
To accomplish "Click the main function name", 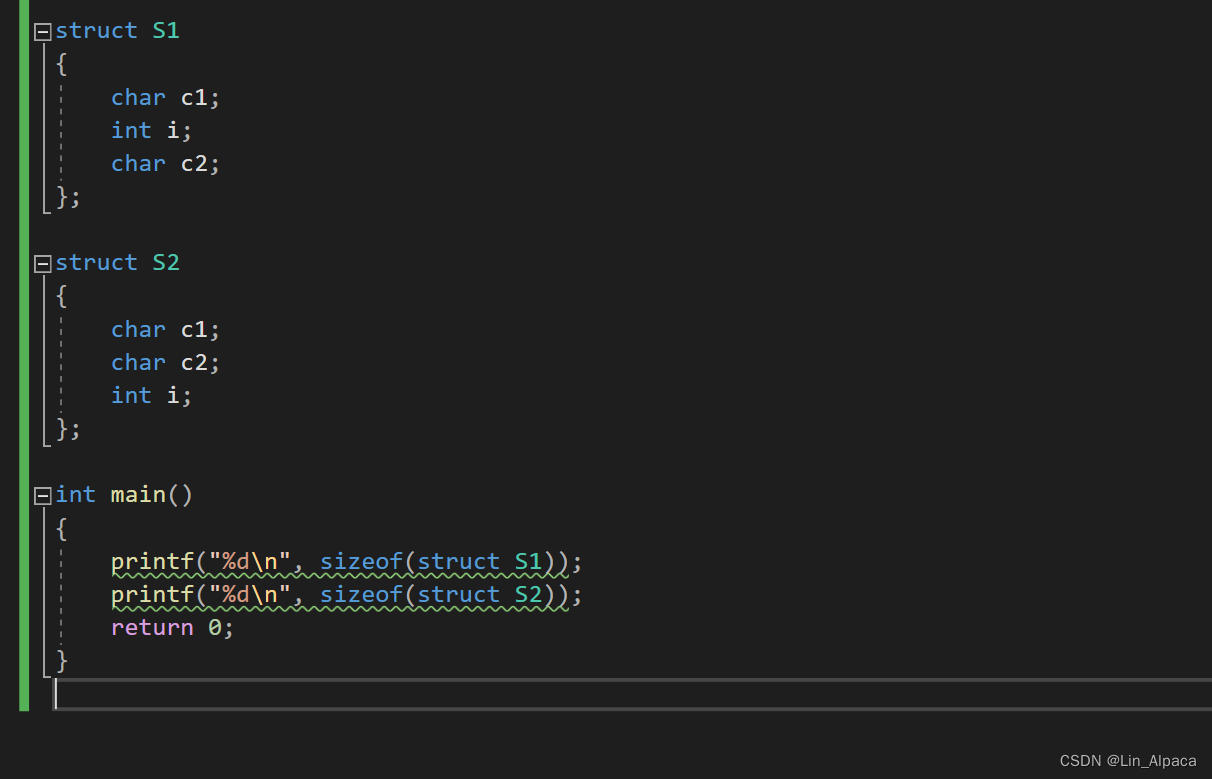I will click(138, 495).
